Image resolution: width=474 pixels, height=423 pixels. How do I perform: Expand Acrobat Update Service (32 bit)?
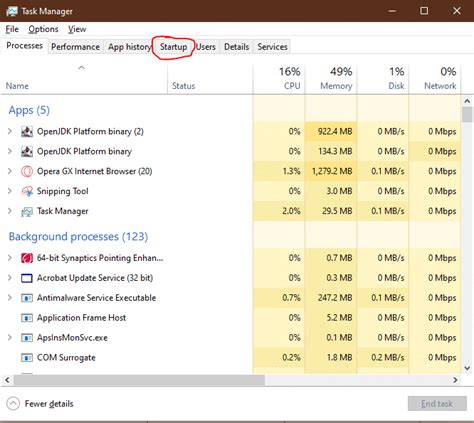click(10, 278)
